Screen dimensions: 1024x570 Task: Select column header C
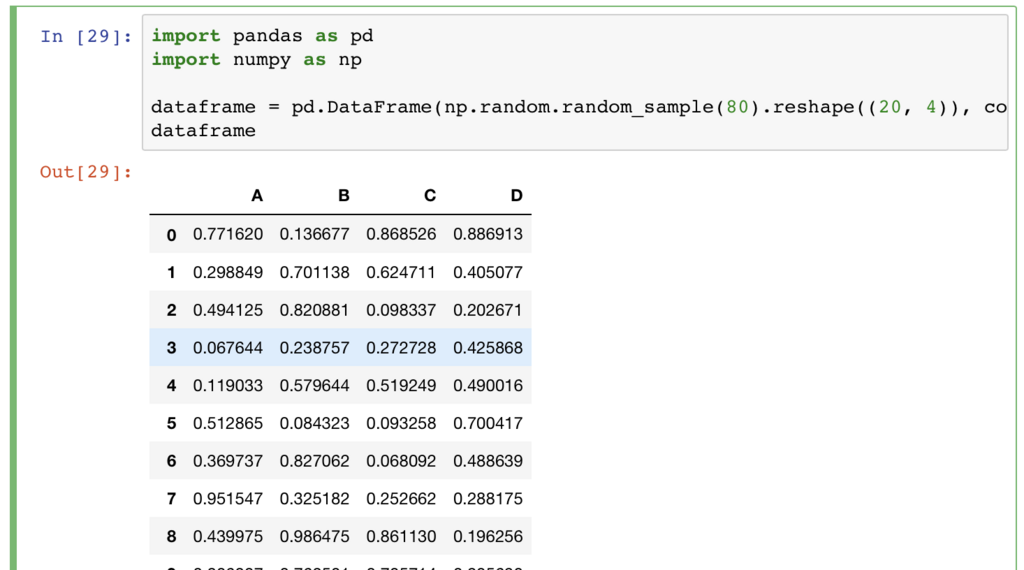coord(430,196)
